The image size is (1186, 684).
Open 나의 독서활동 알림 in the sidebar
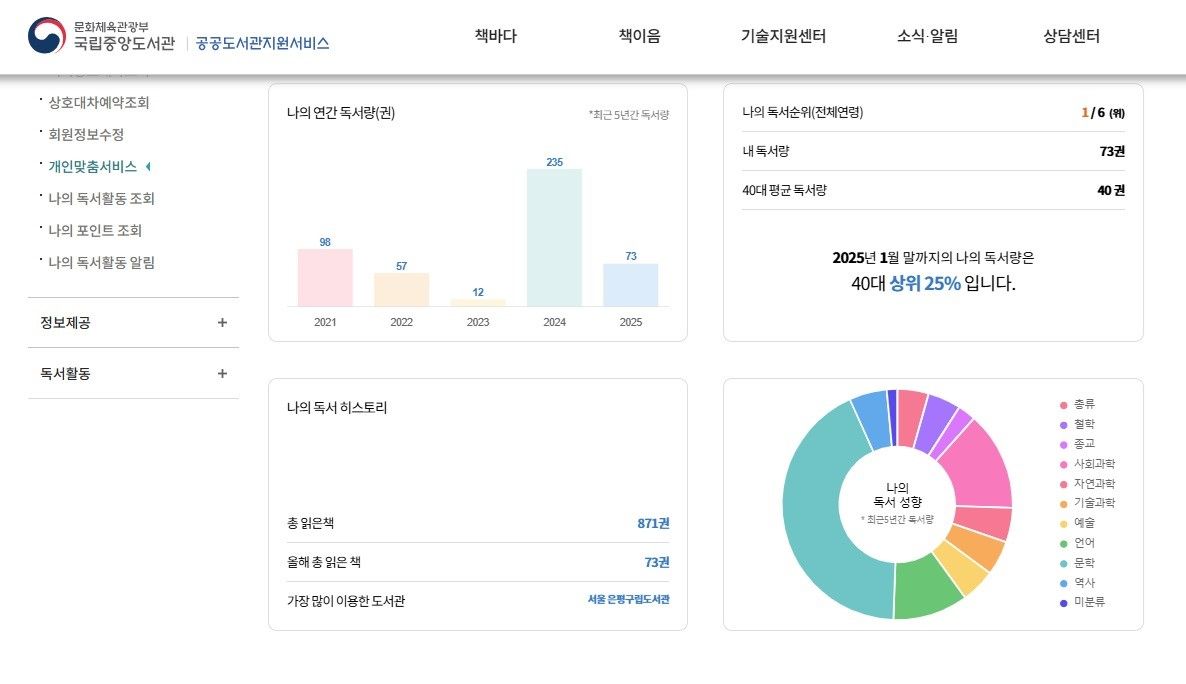click(x=101, y=262)
